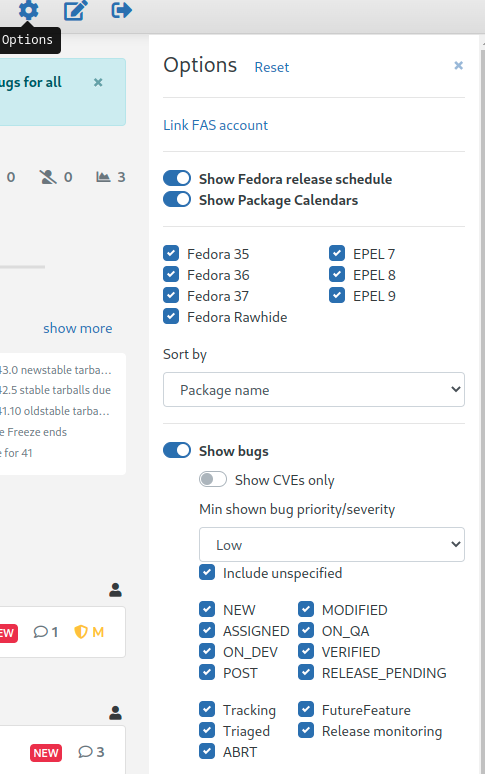Click the logout arrow icon
Image resolution: width=485 pixels, height=774 pixels.
point(121,10)
